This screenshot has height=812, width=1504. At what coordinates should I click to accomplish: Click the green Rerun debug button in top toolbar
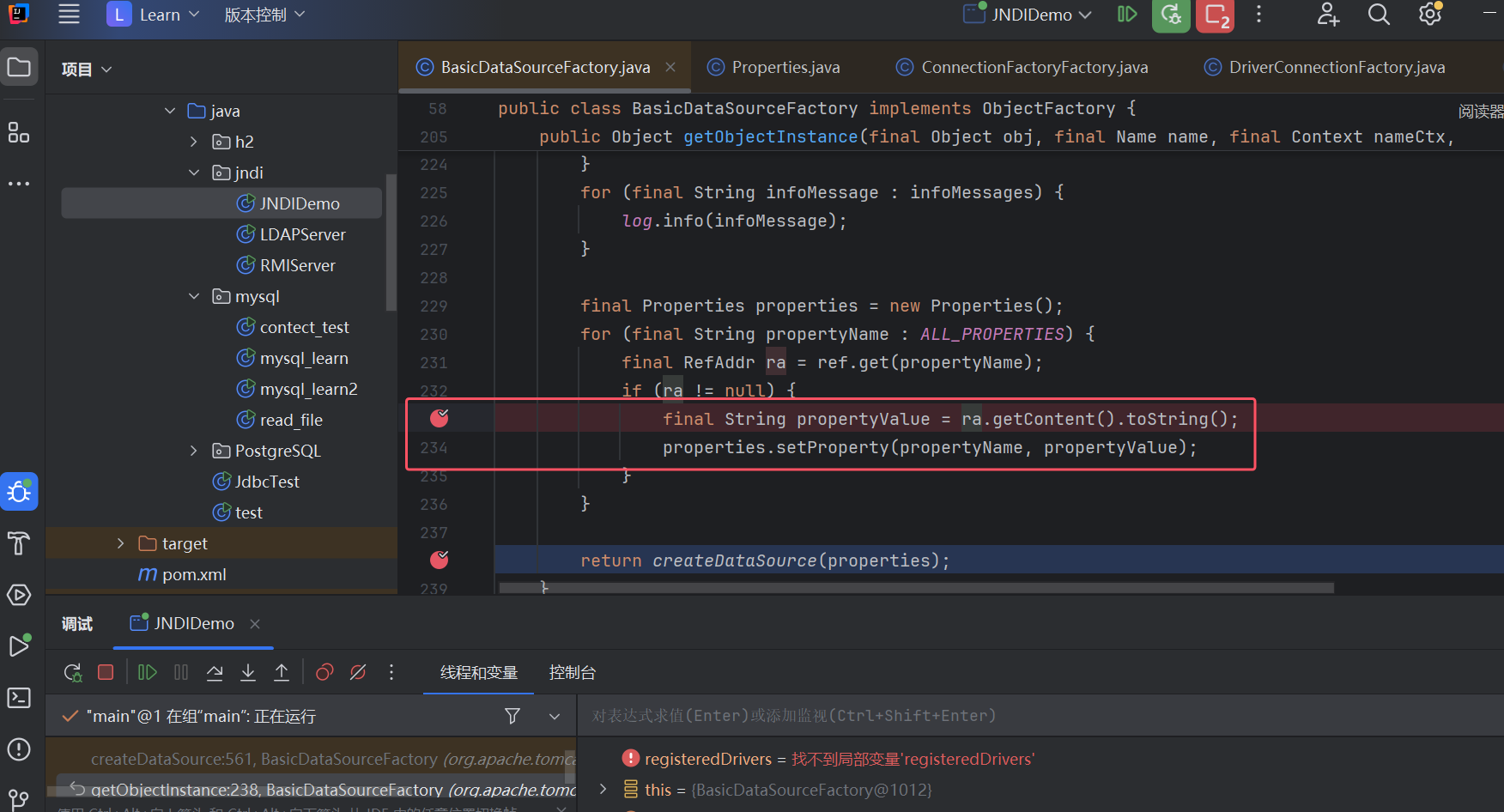pyautogui.click(x=1171, y=15)
